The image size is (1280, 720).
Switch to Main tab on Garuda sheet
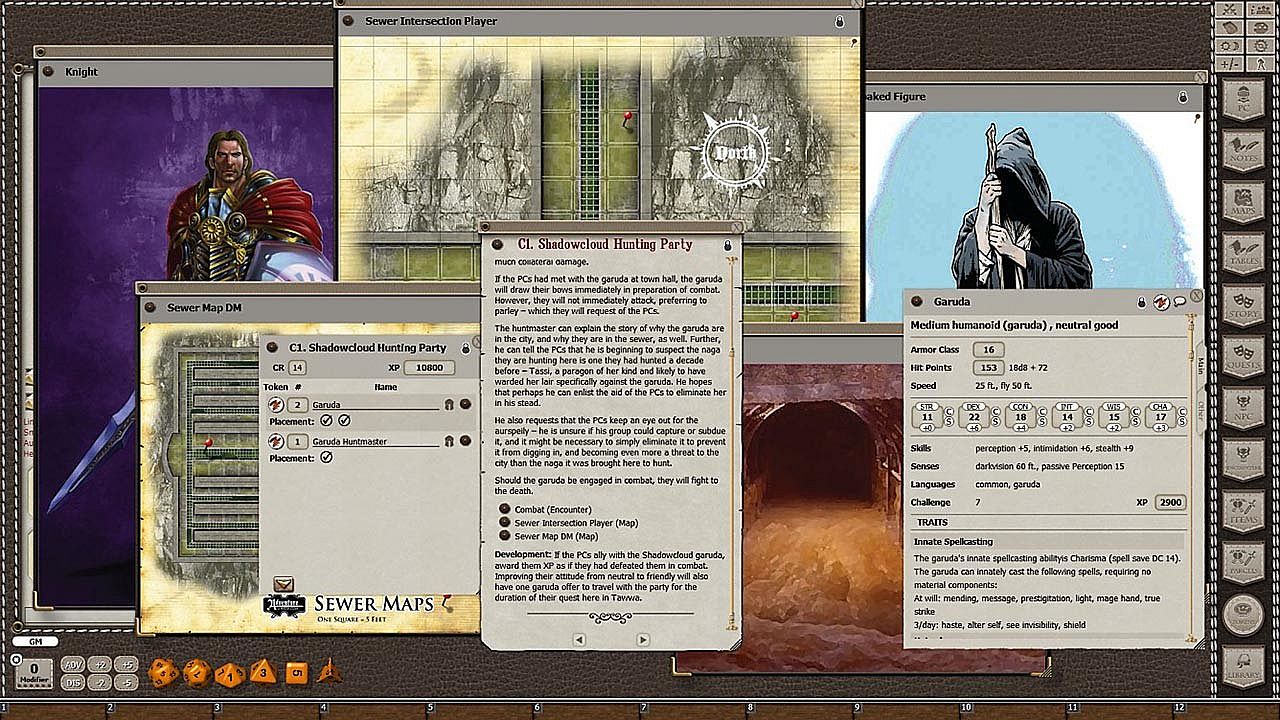[1200, 363]
